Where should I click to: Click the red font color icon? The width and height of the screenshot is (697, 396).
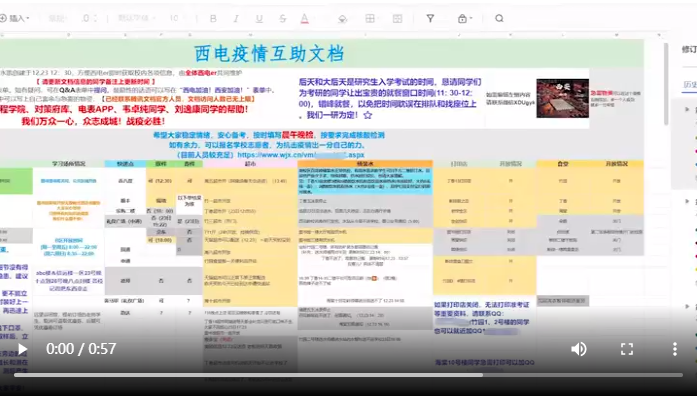pos(304,19)
